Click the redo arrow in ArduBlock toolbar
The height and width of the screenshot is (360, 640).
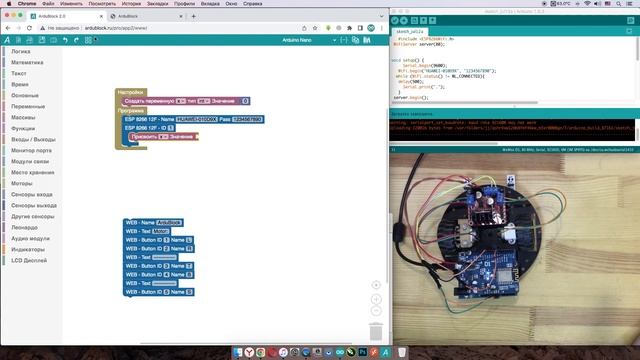click(x=76, y=40)
